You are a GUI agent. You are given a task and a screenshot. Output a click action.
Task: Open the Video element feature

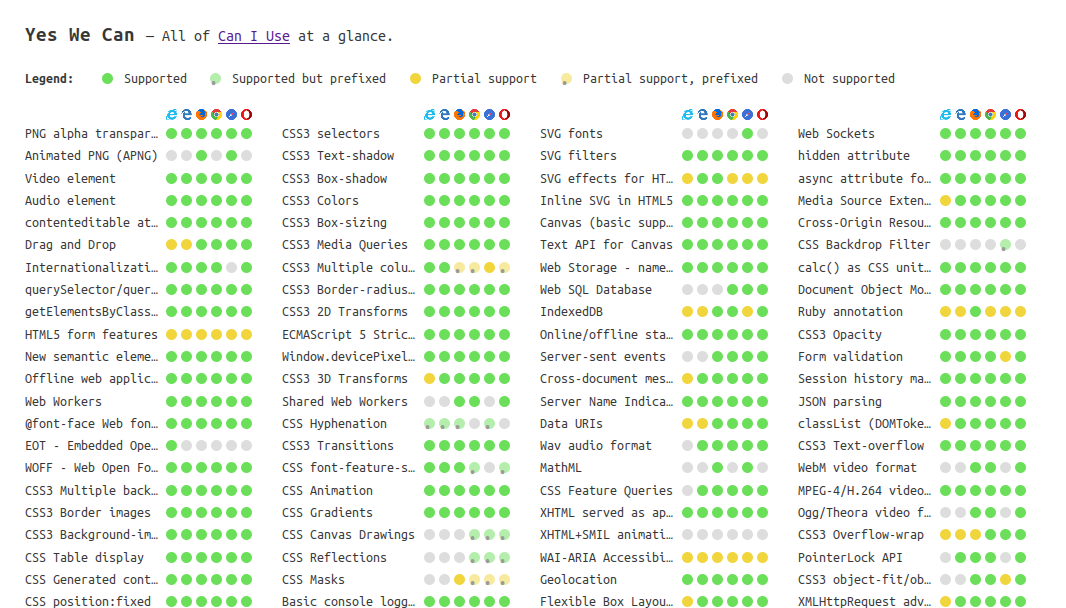coord(70,179)
